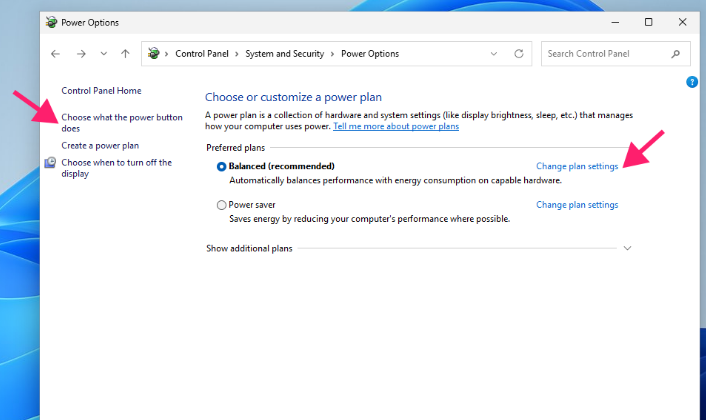The width and height of the screenshot is (706, 420).
Task: Open Control Panel Home link
Action: (101, 91)
